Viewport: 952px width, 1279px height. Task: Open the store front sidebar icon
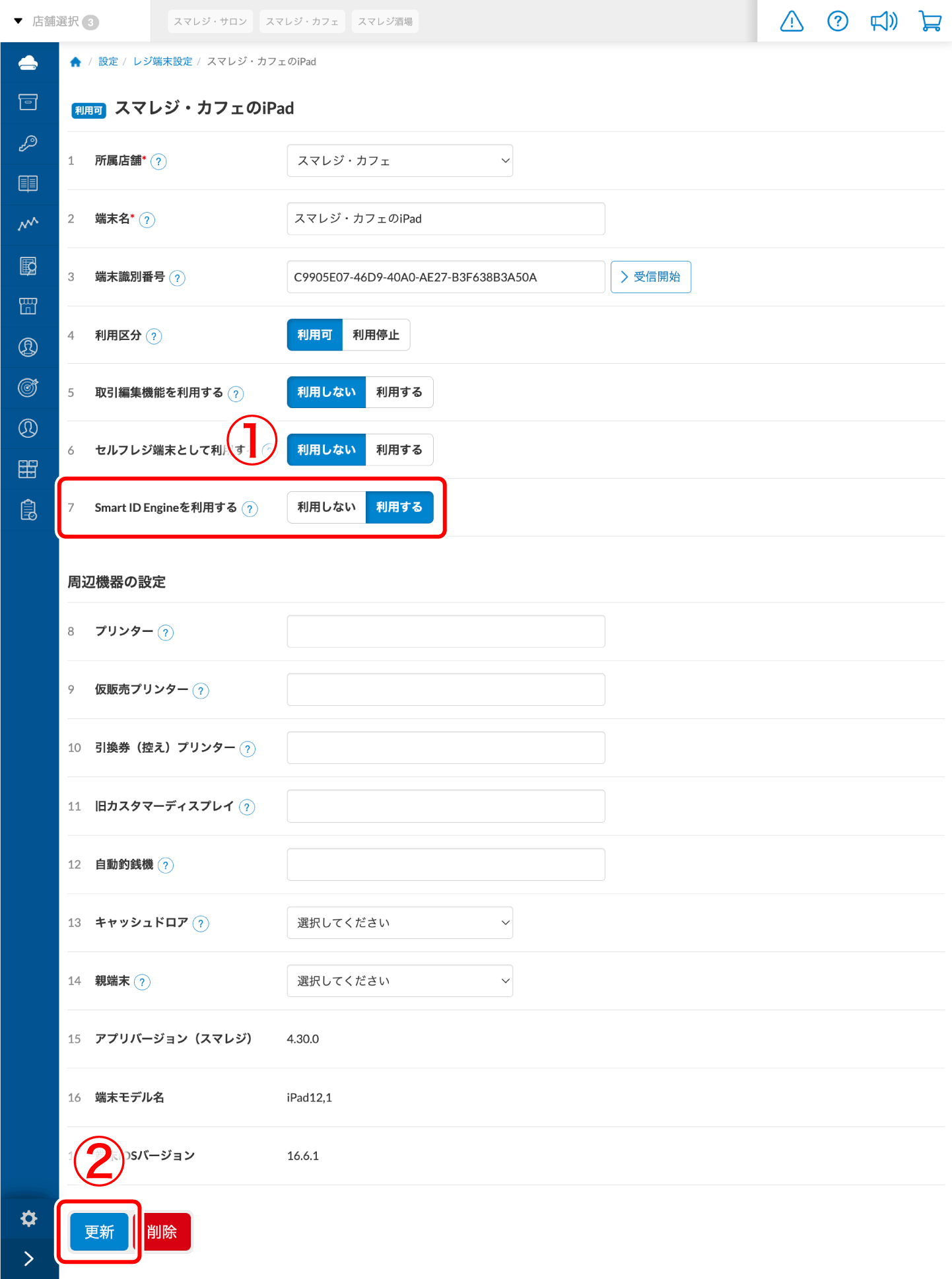pos(28,306)
